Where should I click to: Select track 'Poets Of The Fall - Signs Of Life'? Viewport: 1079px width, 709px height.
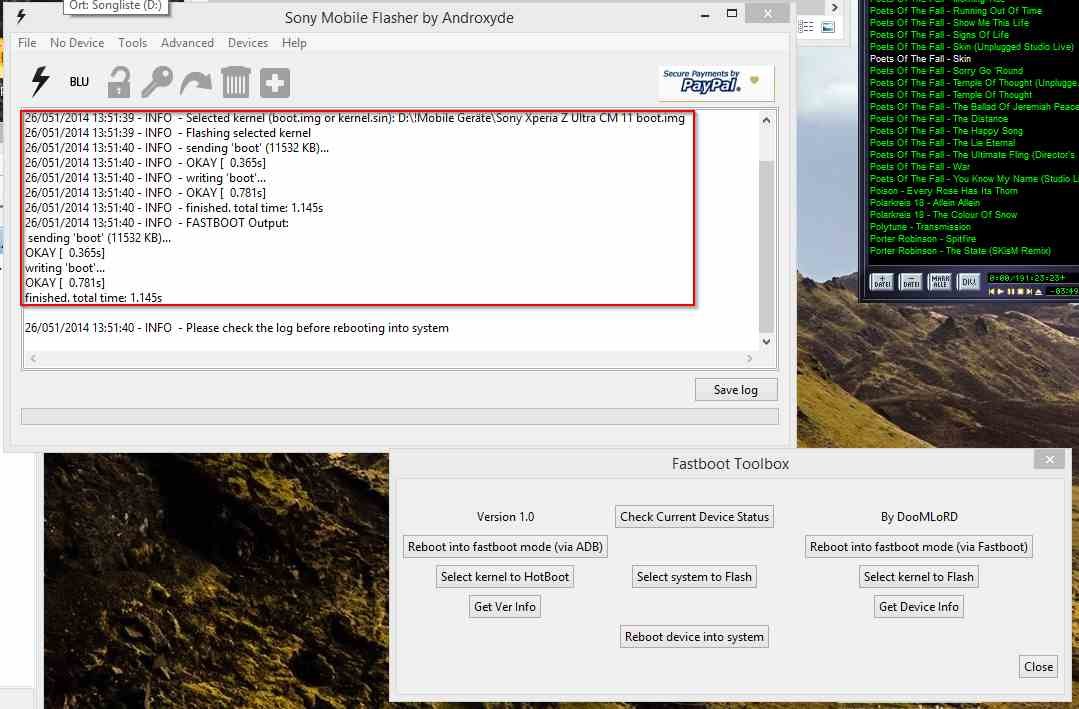click(x=939, y=34)
